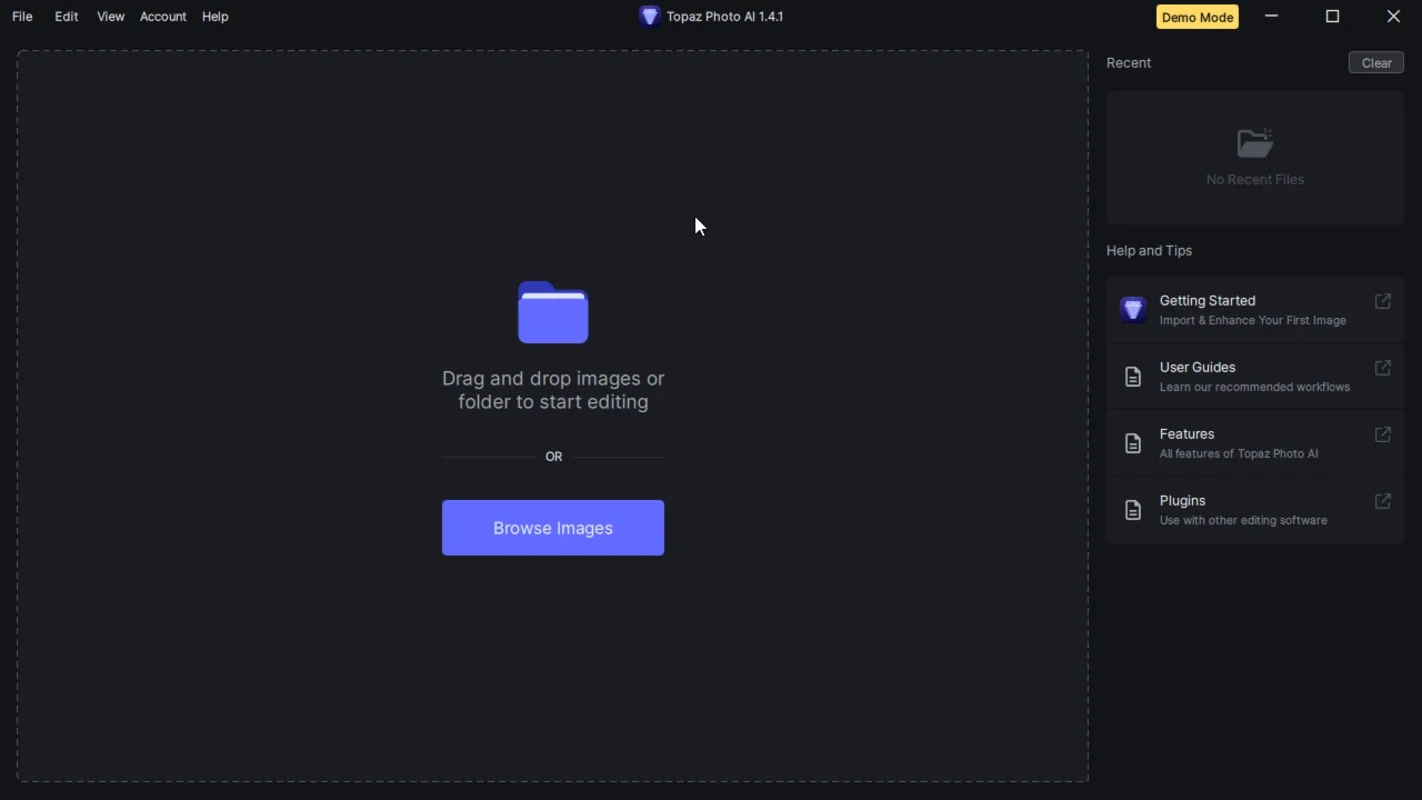Click the Demo Mode badge
The width and height of the screenshot is (1422, 800).
[x=1197, y=17]
